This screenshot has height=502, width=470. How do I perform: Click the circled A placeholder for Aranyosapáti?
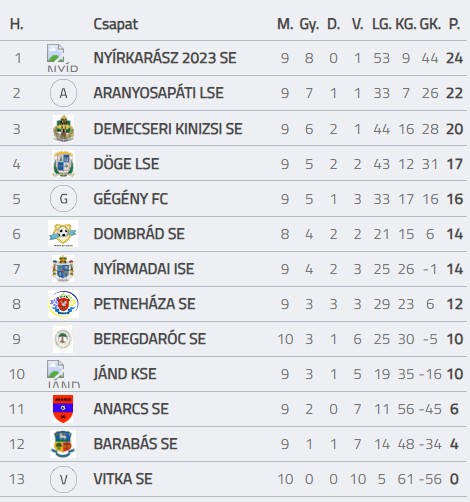(63, 93)
